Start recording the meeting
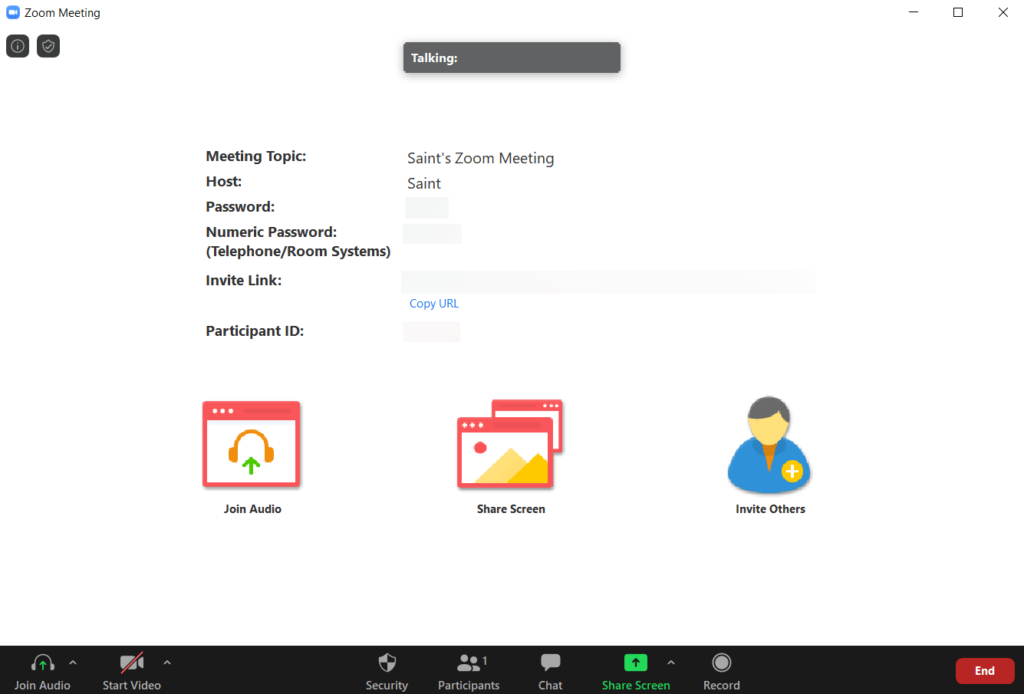Image resolution: width=1024 pixels, height=694 pixels. pos(722,670)
